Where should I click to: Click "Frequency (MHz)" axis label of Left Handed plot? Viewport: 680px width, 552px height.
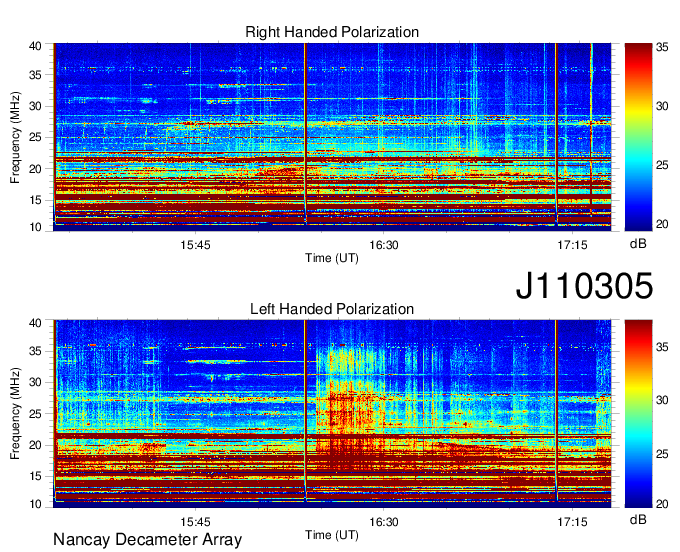coord(15,414)
